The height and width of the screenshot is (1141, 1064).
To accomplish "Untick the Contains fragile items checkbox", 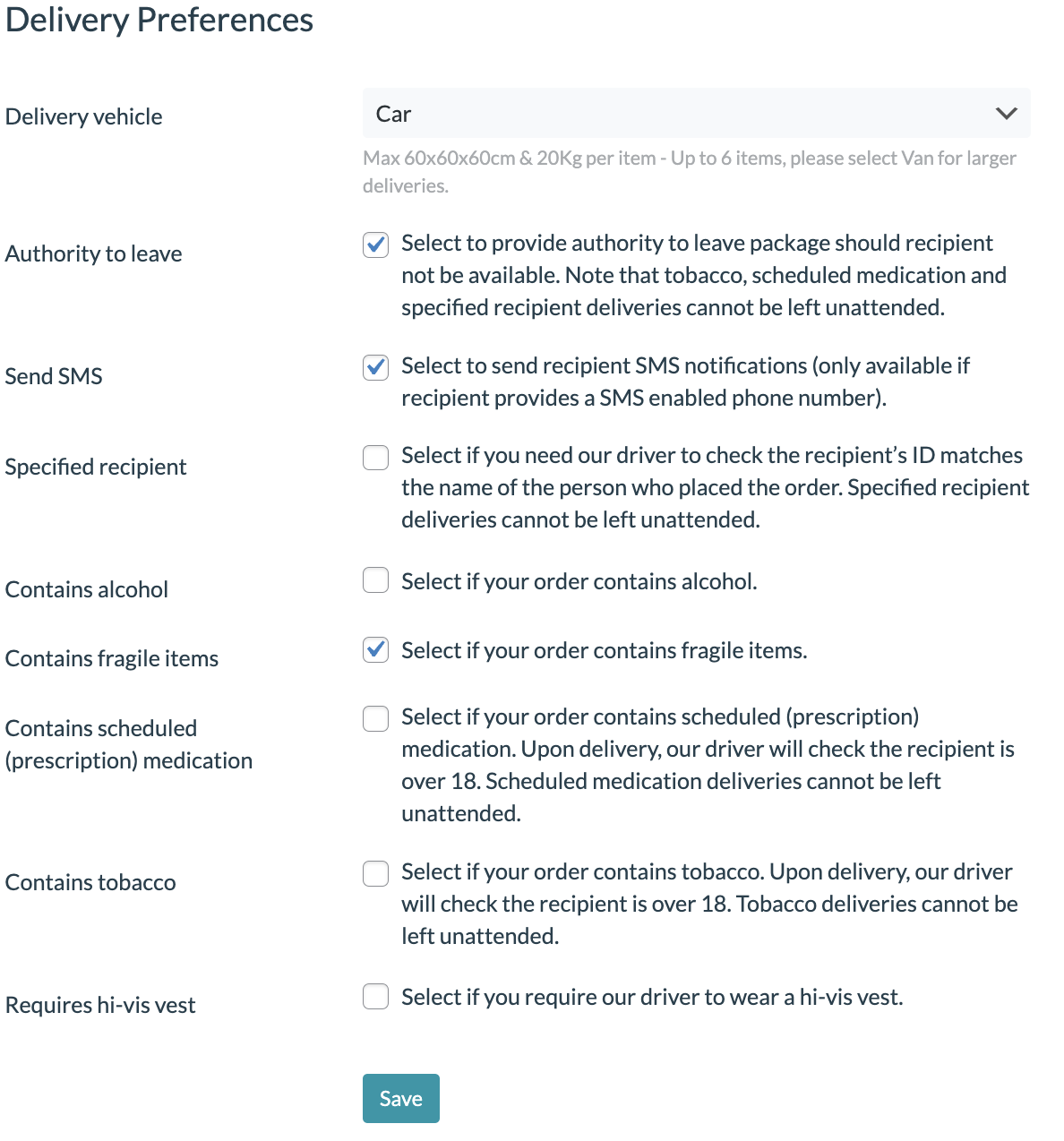I will [375, 649].
